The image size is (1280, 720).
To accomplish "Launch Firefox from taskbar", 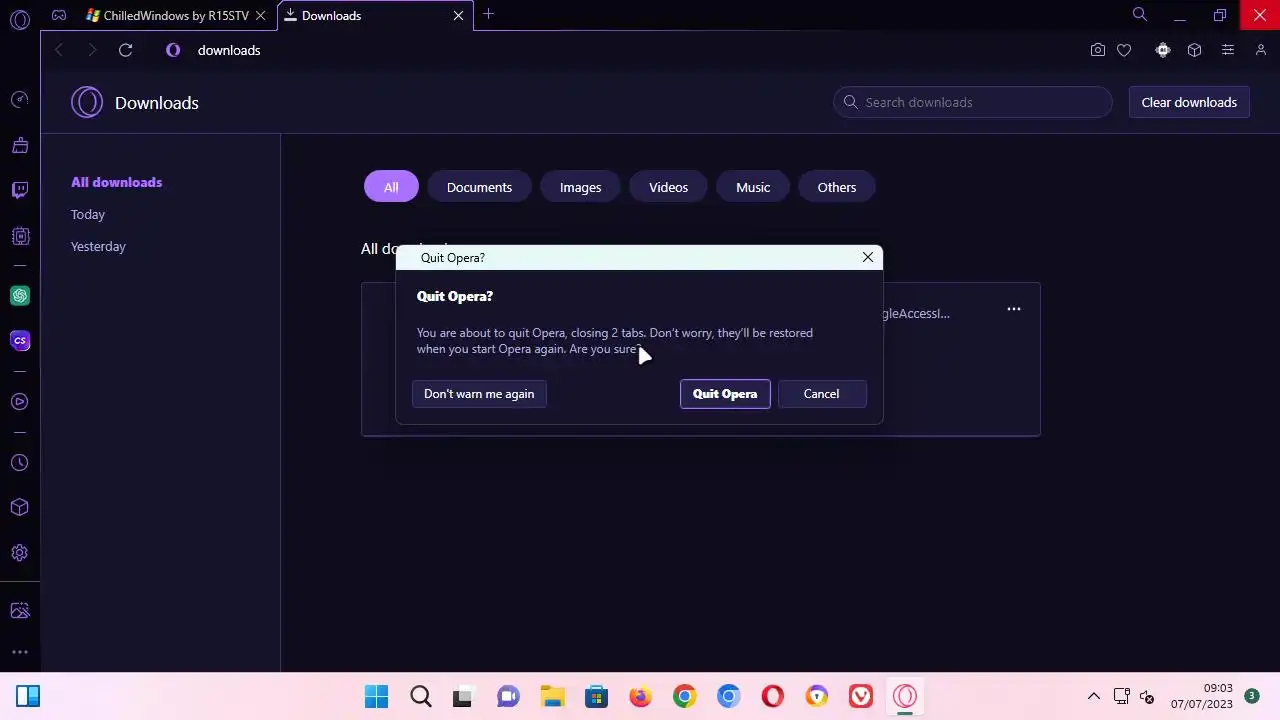I will (x=640, y=696).
